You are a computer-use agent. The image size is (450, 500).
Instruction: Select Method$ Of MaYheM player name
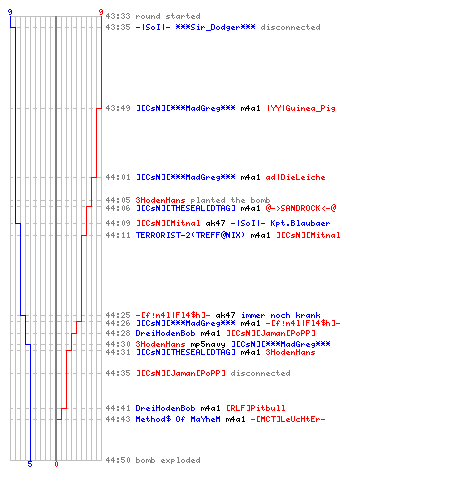click(x=178, y=419)
